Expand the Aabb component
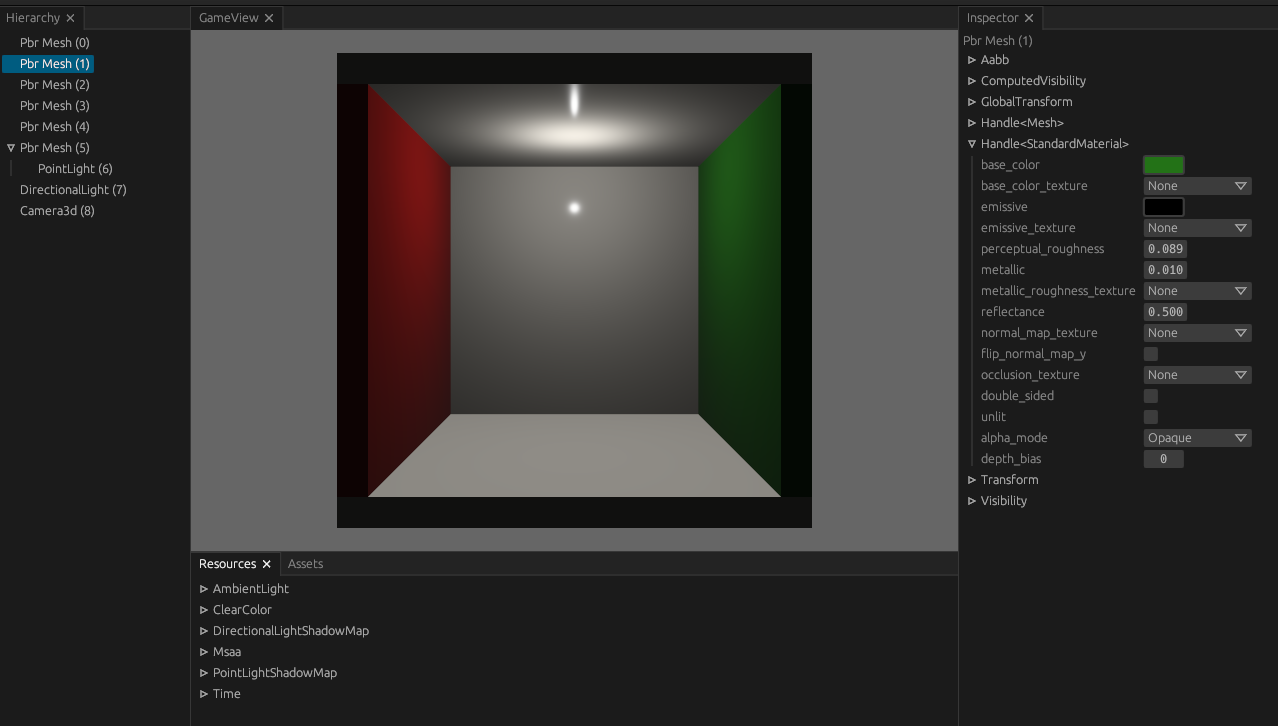Image resolution: width=1278 pixels, height=726 pixels. click(971, 60)
